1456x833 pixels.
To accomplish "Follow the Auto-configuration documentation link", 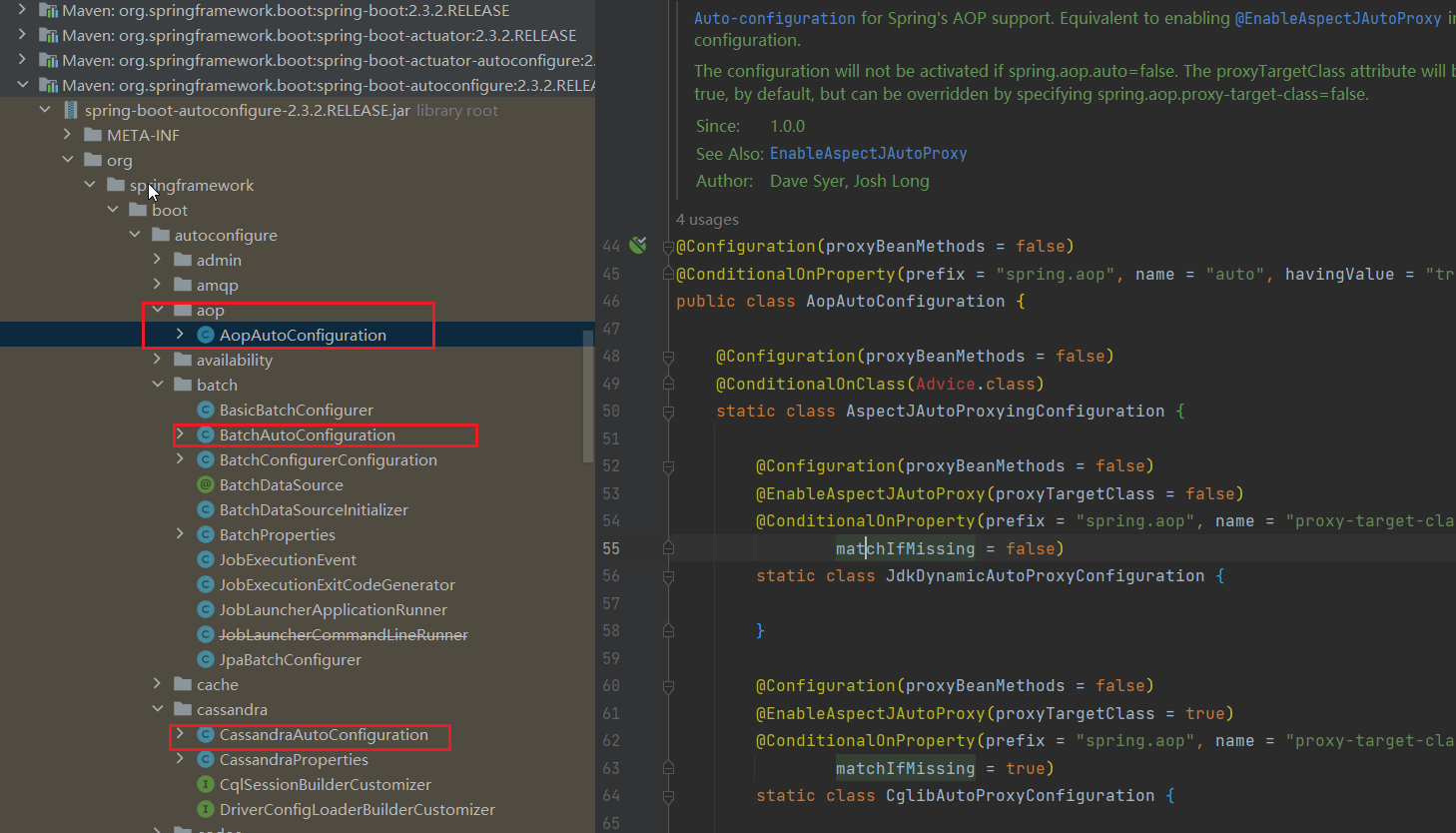I will 775,18.
